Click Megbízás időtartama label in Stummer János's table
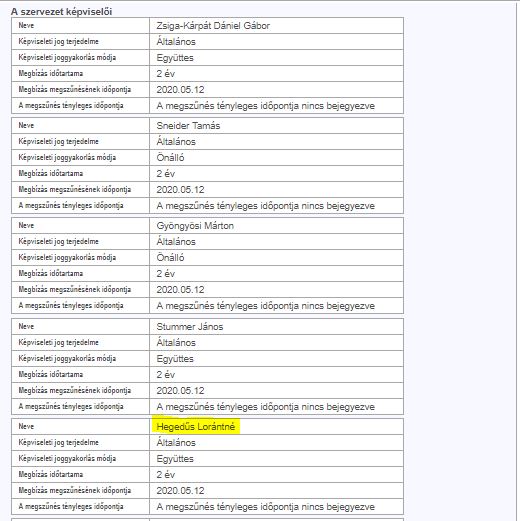The width and height of the screenshot is (520, 521). pos(51,374)
